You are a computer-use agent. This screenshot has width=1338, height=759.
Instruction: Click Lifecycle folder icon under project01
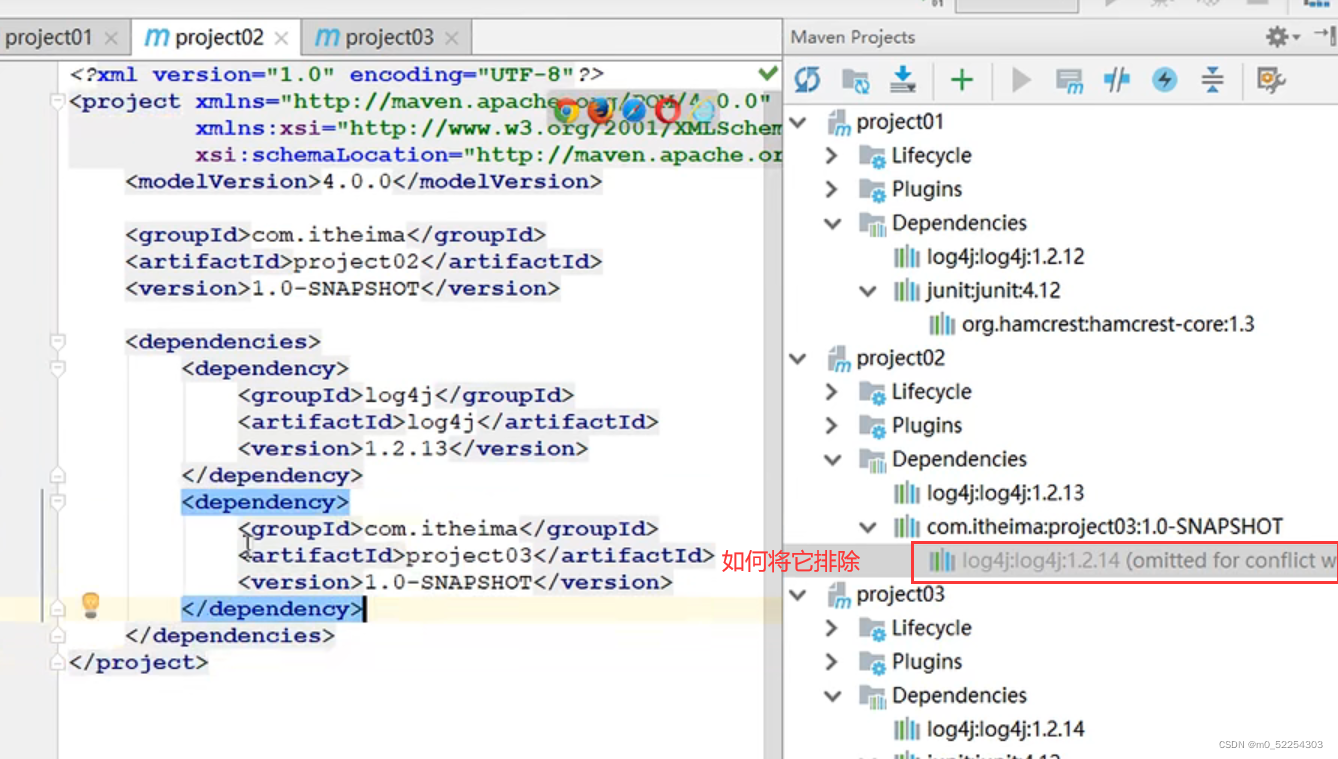[x=873, y=156]
